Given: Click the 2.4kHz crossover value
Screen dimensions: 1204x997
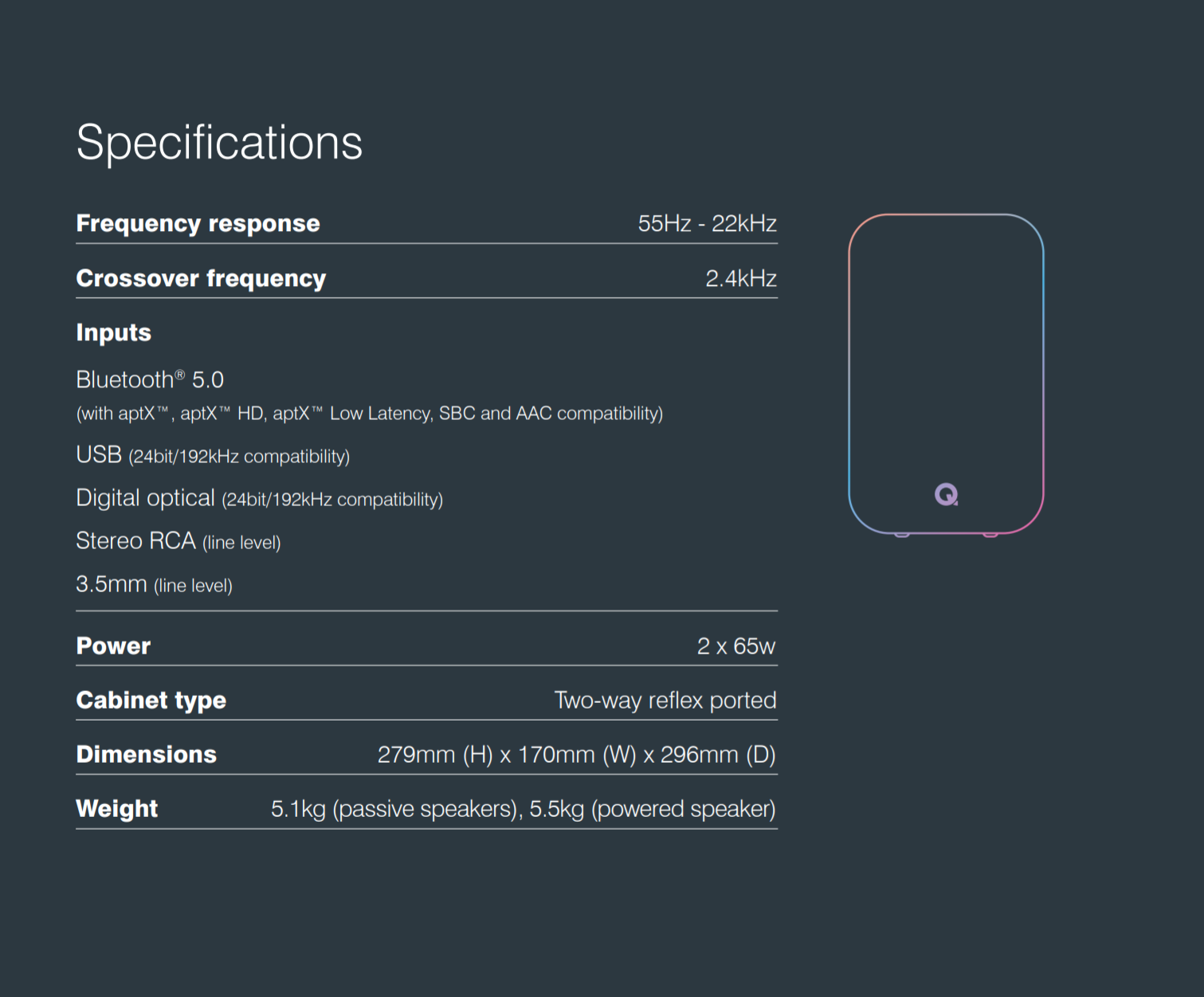Looking at the screenshot, I should point(740,278).
